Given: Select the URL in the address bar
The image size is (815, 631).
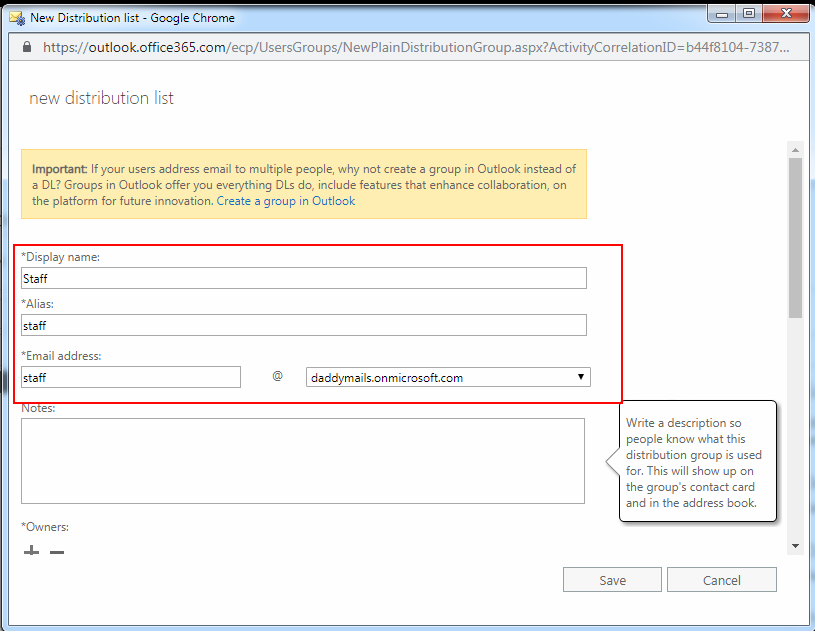Looking at the screenshot, I should point(400,46).
